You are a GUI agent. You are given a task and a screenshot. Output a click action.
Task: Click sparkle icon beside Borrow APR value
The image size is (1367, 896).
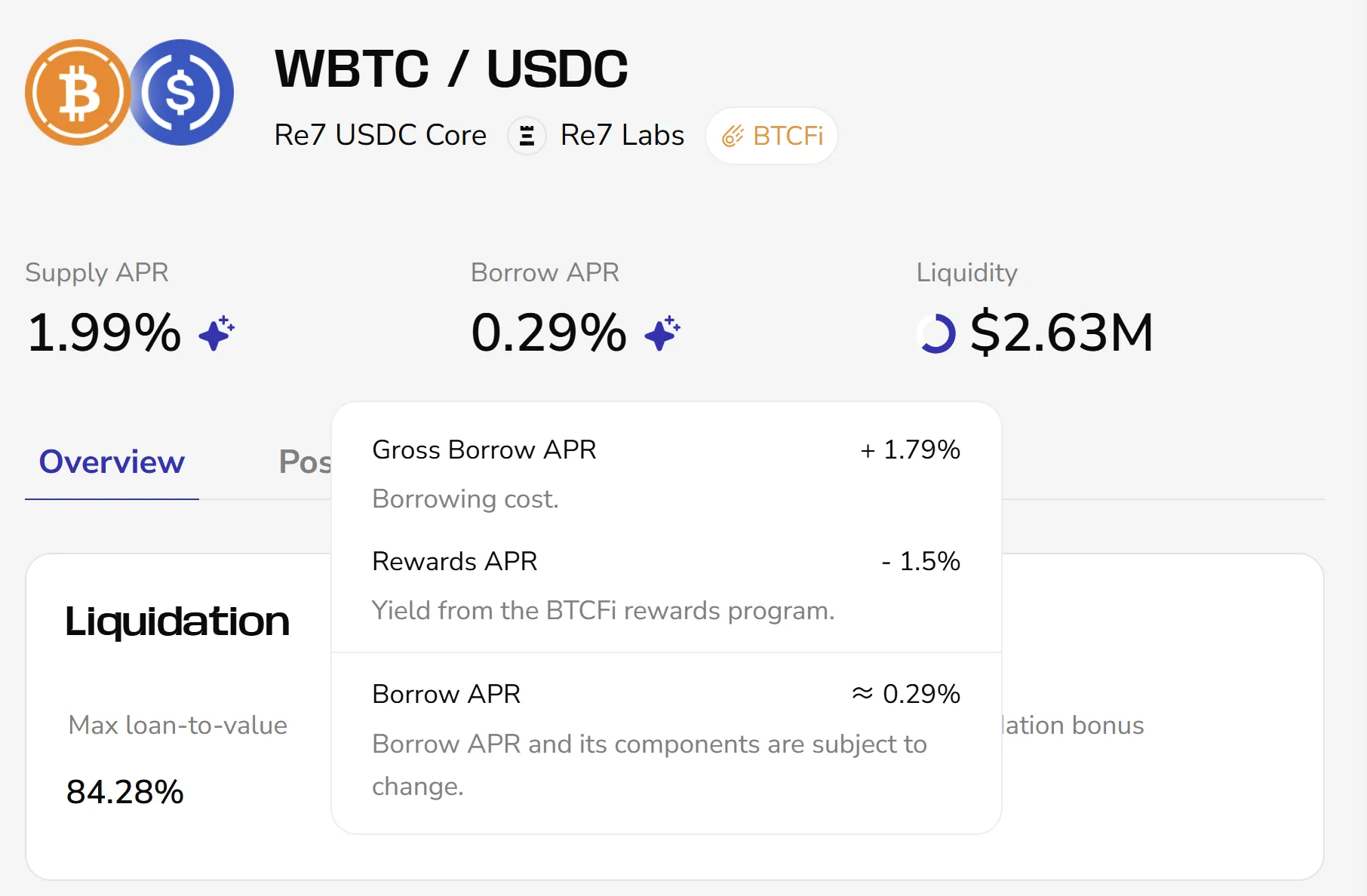662,333
